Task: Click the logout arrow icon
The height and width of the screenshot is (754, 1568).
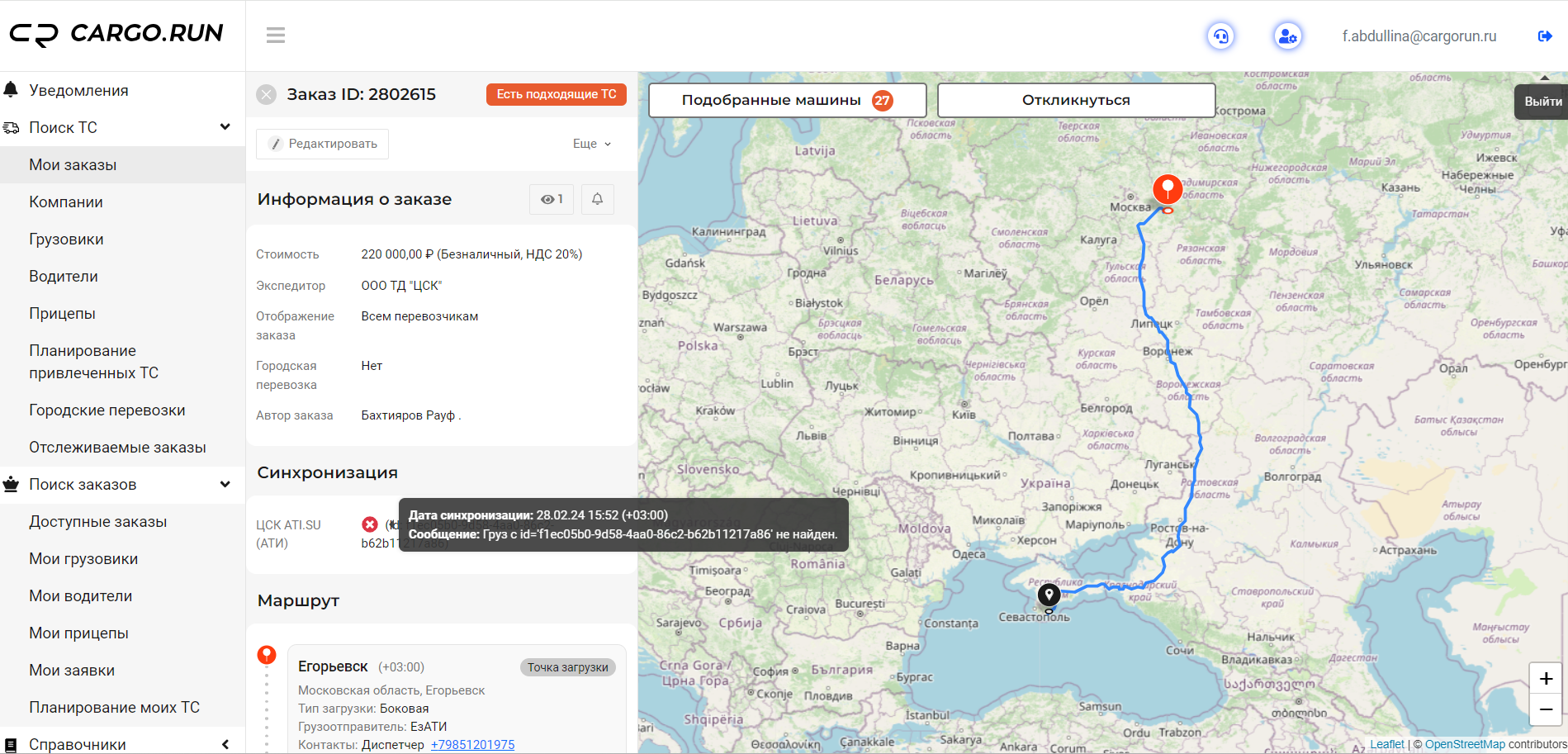Action: [x=1545, y=36]
